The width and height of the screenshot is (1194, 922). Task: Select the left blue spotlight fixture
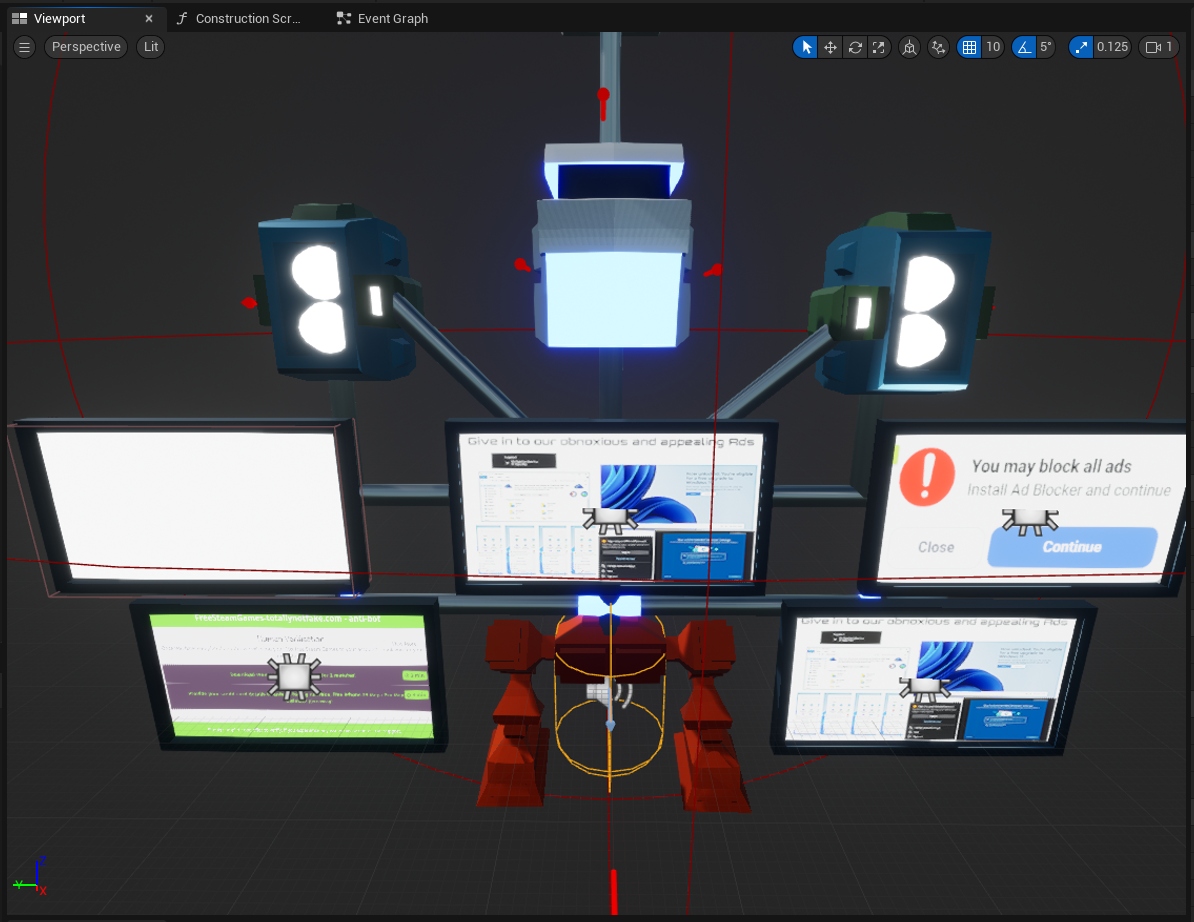[335, 293]
